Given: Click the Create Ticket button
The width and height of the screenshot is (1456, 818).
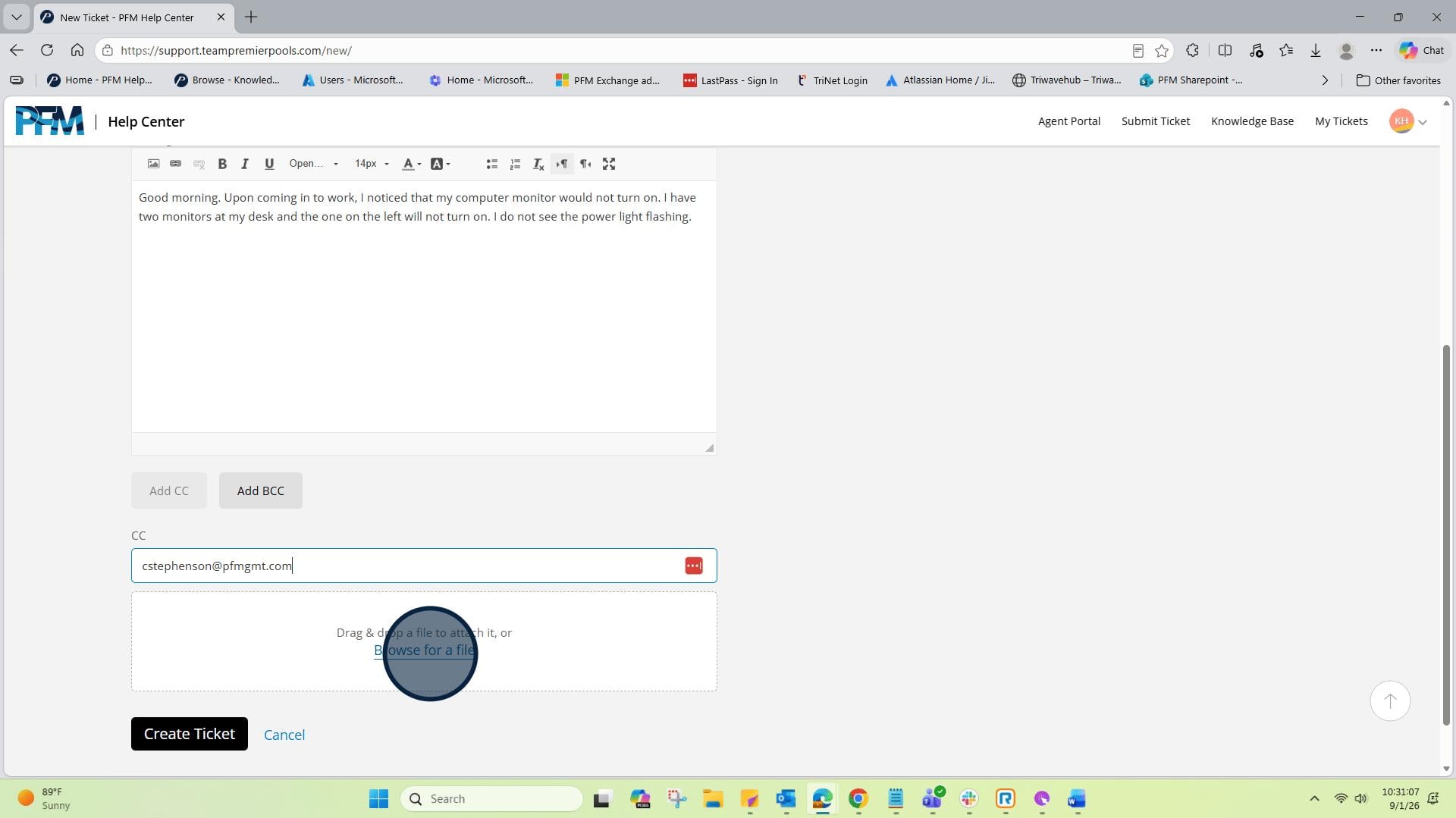Looking at the screenshot, I should point(190,734).
